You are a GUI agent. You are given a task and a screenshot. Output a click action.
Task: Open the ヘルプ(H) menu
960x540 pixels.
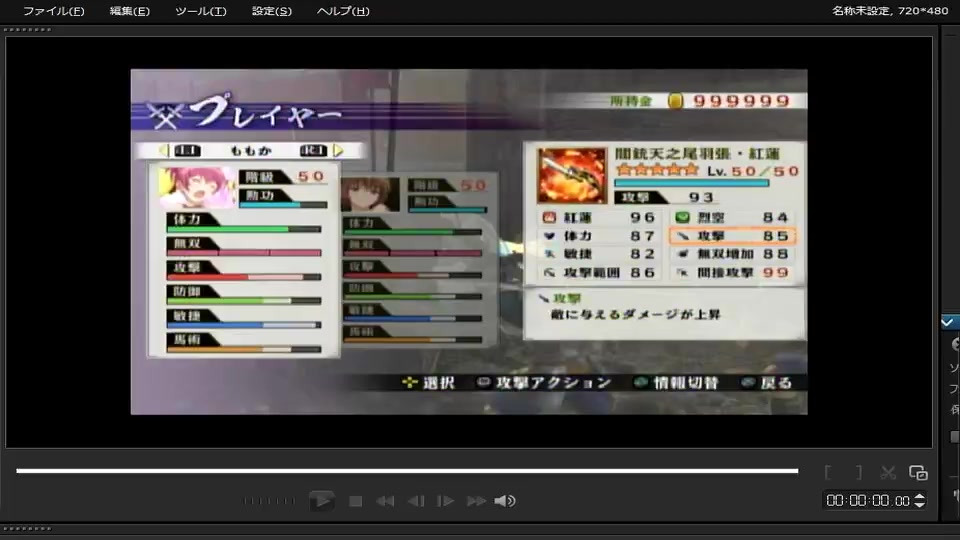click(343, 11)
